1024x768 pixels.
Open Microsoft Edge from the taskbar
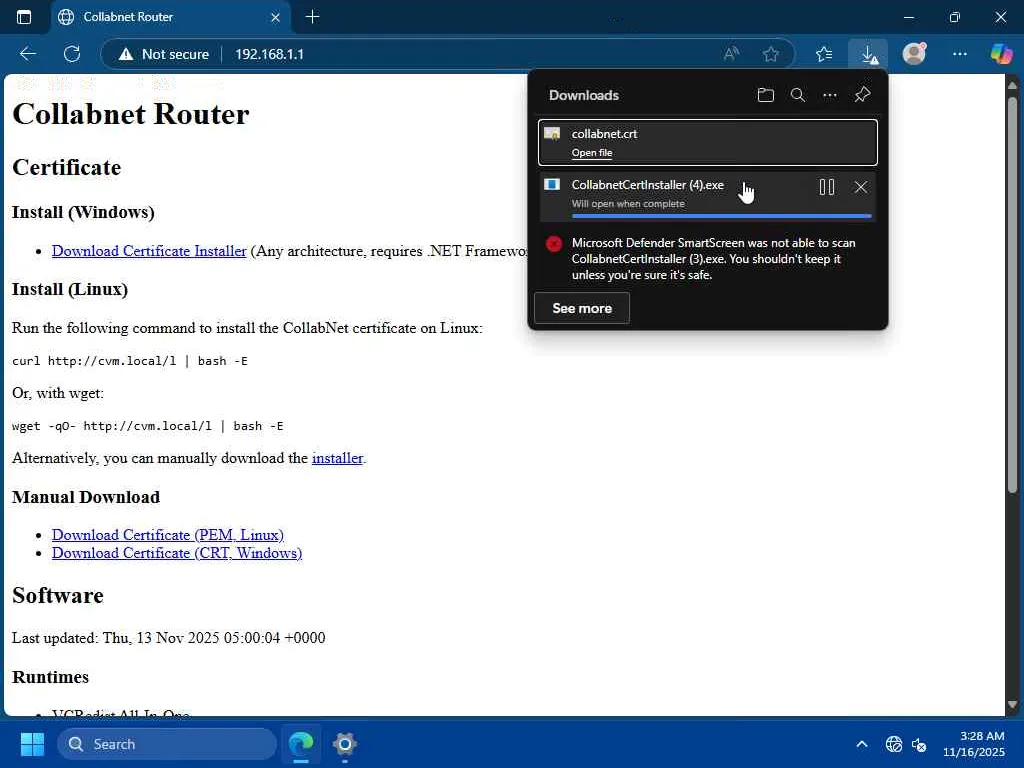pos(301,744)
